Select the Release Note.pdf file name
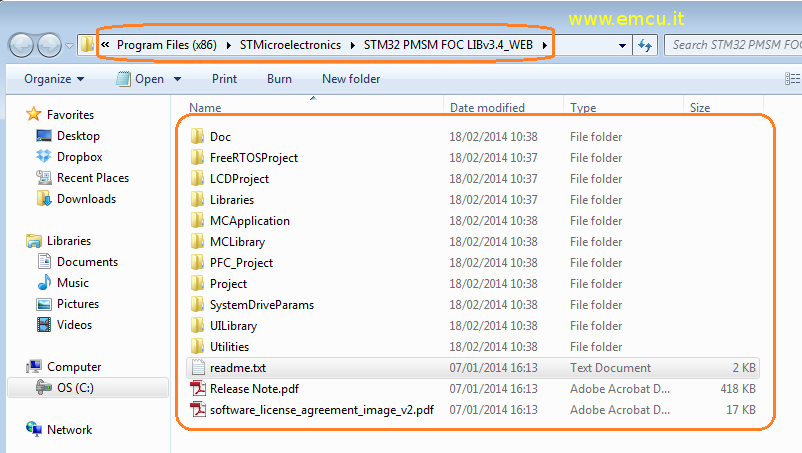The height and width of the screenshot is (453, 802). point(254,389)
